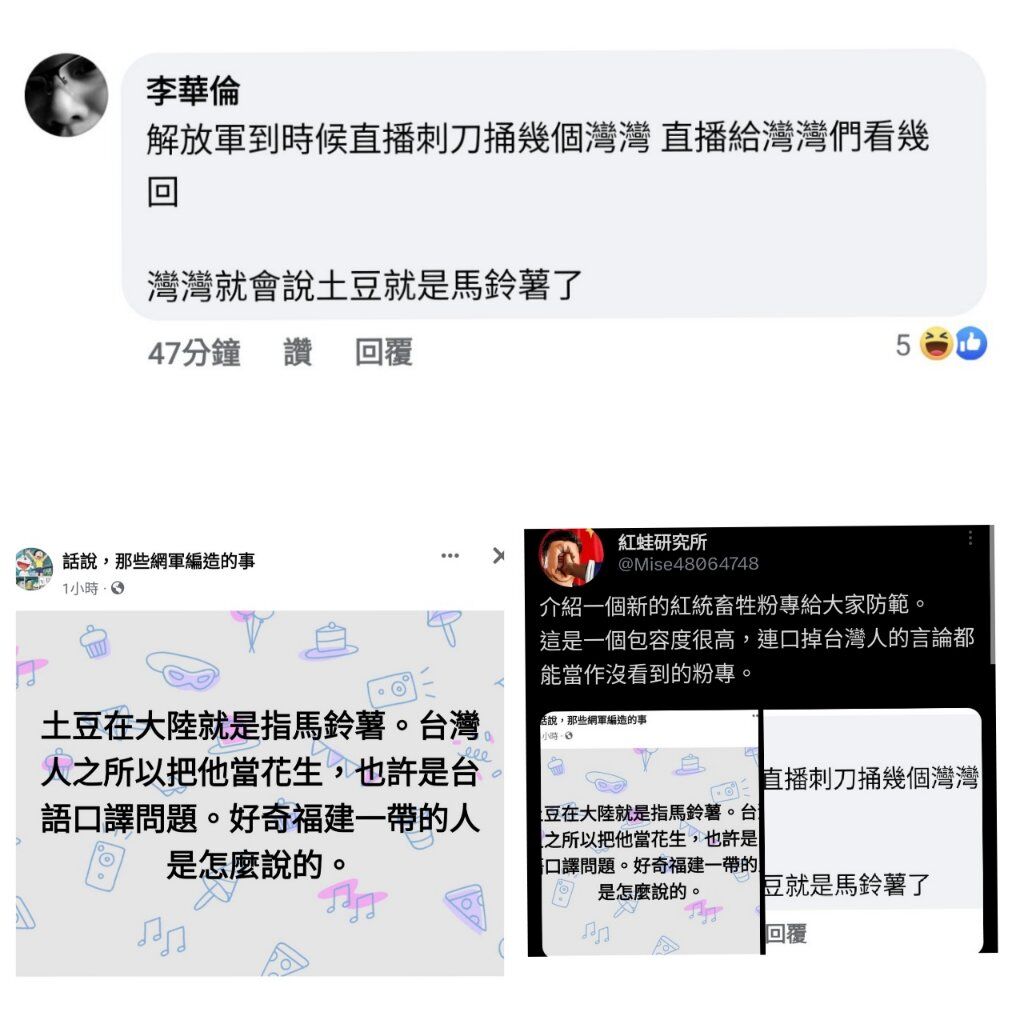View the 47分鐘 comment timestamp
Viewport: 1024px width, 1024px height.
194,353
